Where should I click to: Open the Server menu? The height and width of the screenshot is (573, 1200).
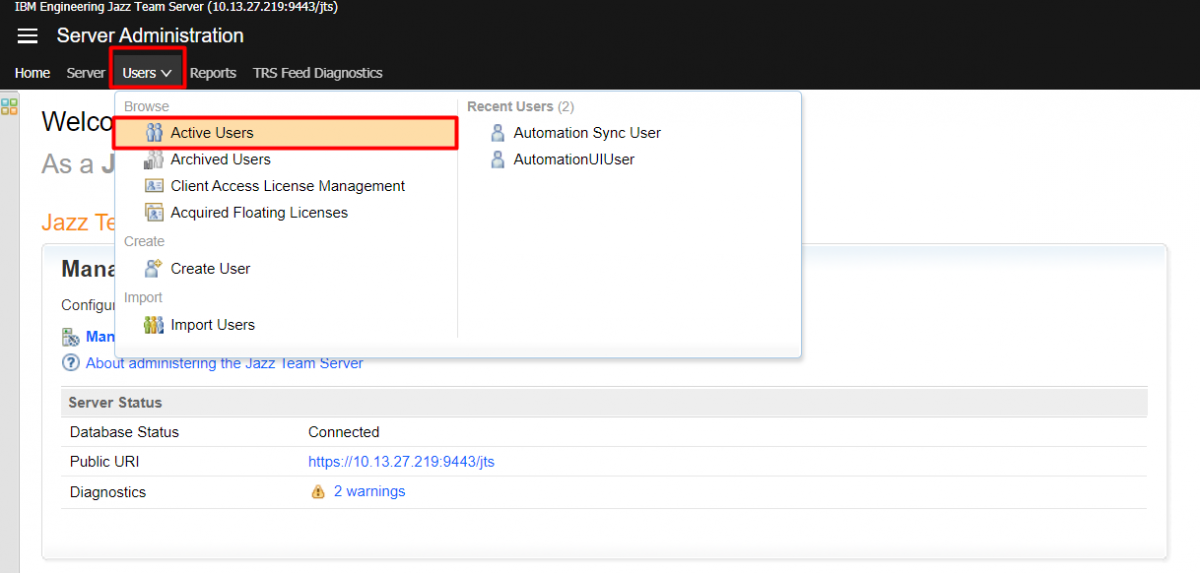click(x=86, y=73)
